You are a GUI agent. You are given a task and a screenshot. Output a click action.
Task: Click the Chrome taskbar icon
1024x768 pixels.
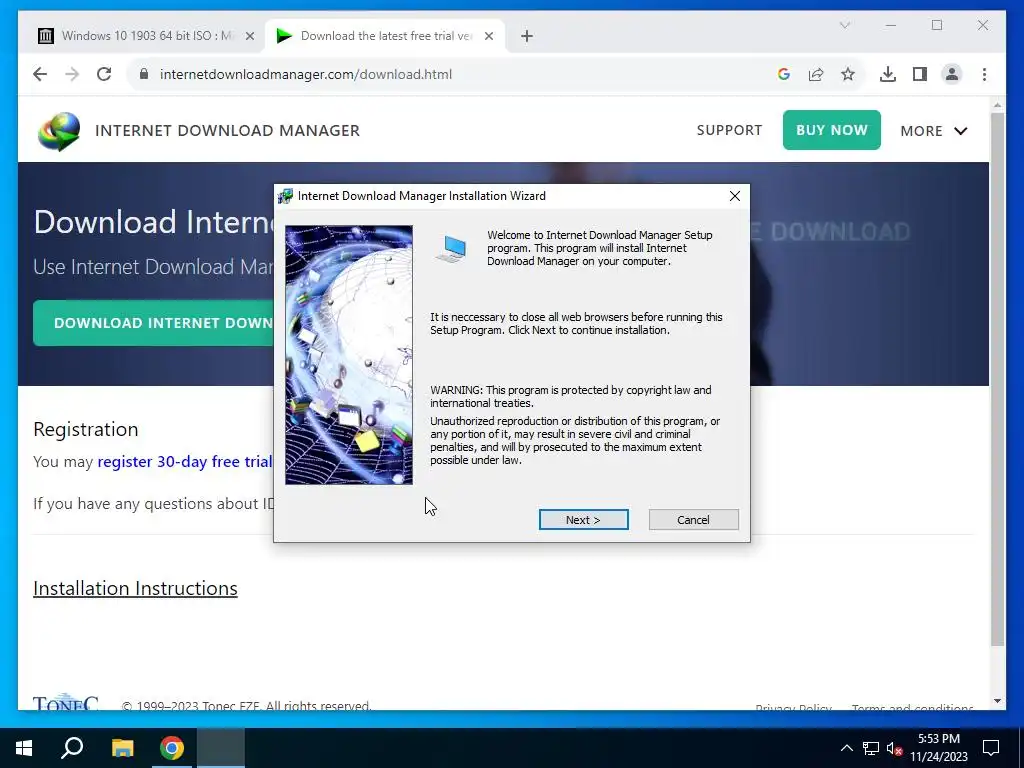[x=172, y=748]
